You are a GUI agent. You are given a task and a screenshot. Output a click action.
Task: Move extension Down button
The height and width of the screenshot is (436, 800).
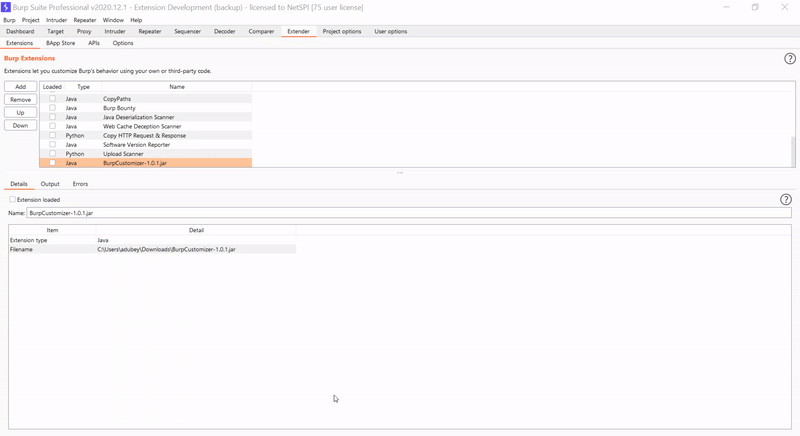(20, 125)
